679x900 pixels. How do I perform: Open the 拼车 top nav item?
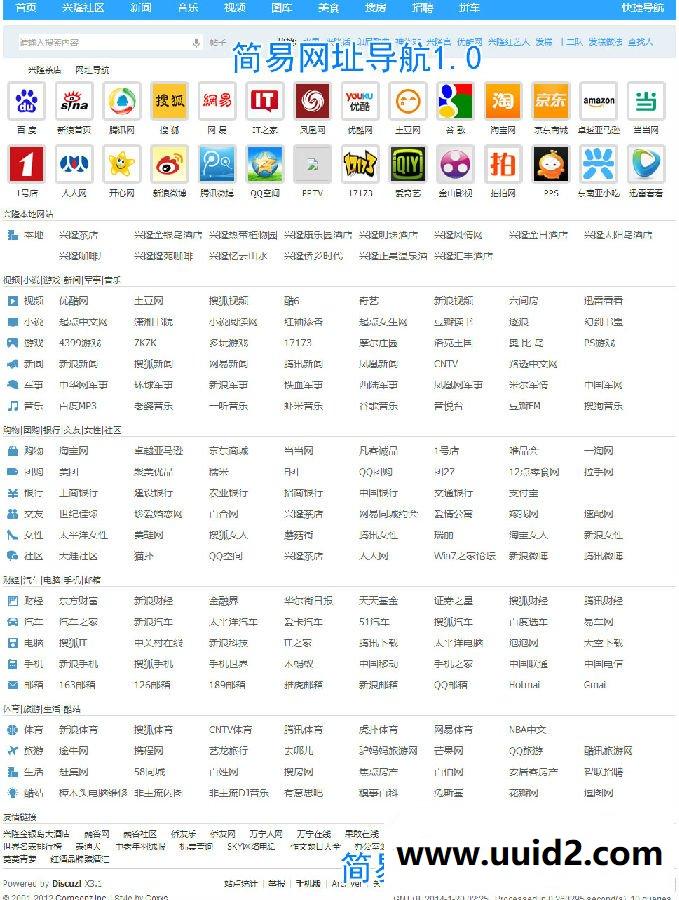[469, 8]
